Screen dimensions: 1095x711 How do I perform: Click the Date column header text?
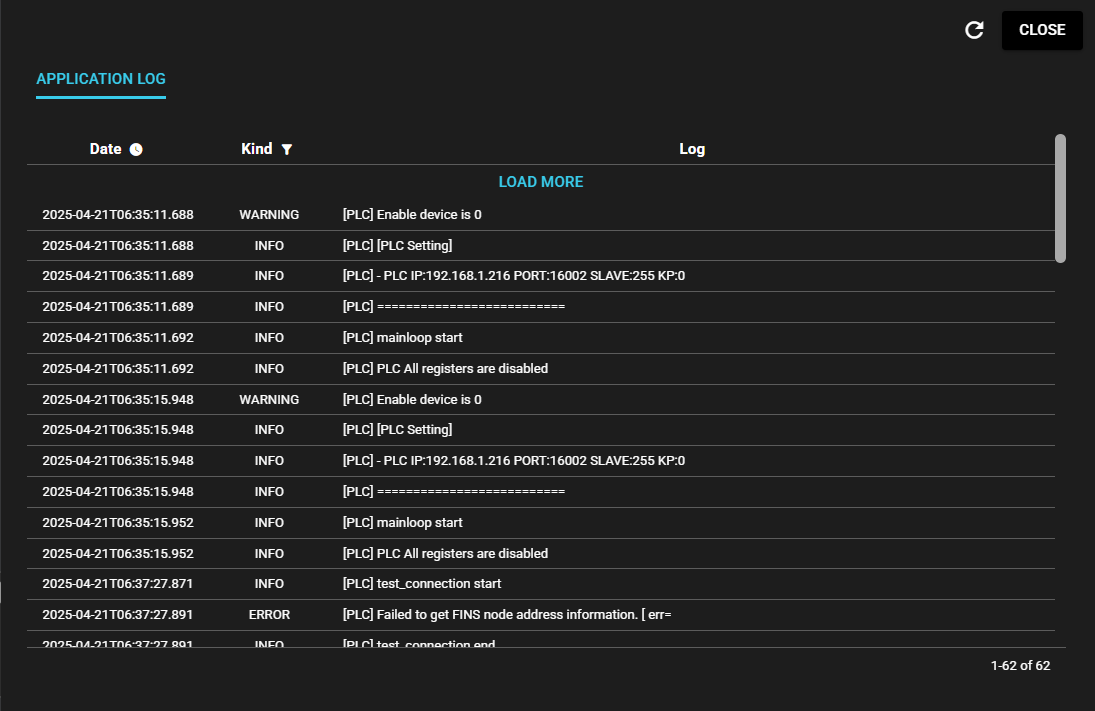pyautogui.click(x=105, y=149)
